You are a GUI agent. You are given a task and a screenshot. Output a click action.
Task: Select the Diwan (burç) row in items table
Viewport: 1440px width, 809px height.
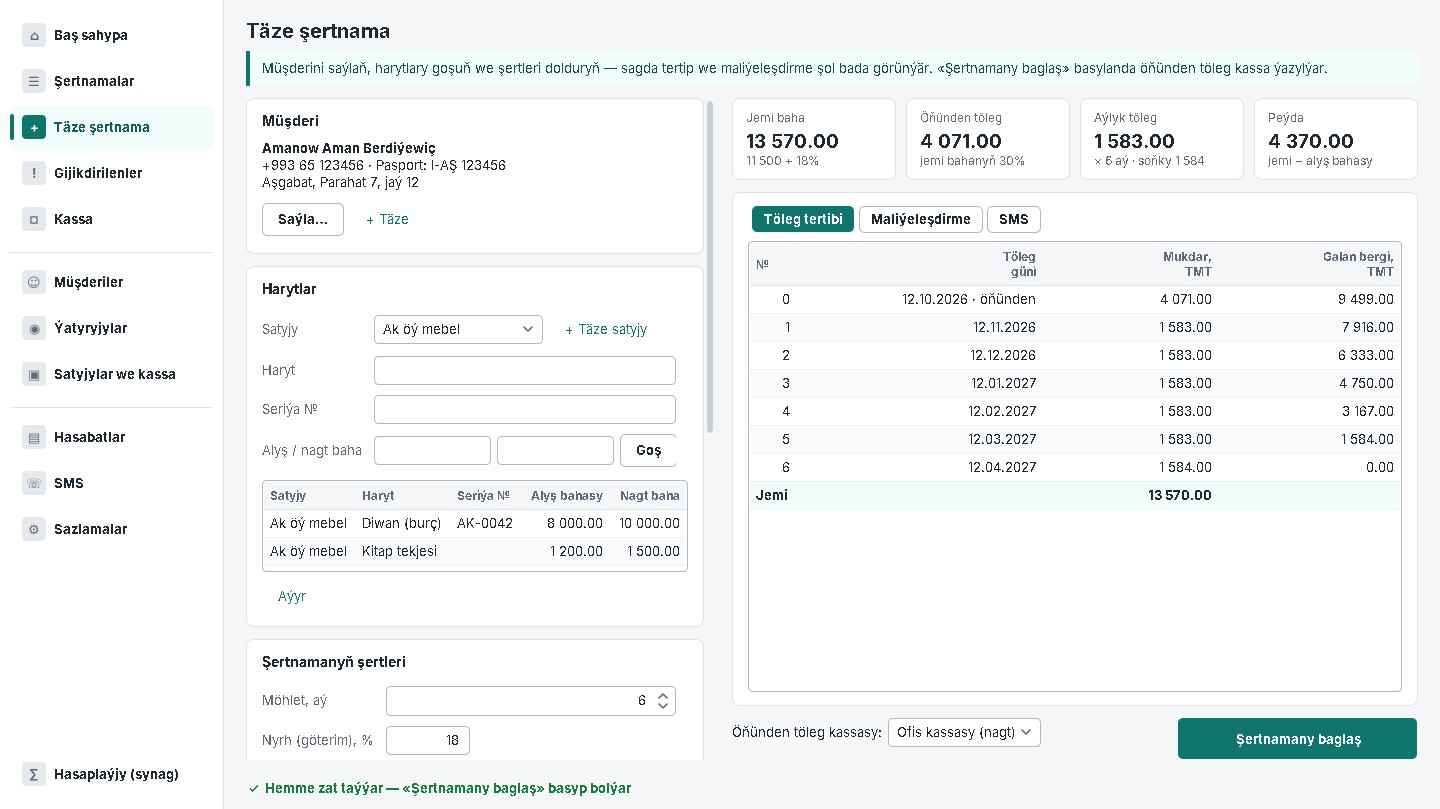(475, 523)
